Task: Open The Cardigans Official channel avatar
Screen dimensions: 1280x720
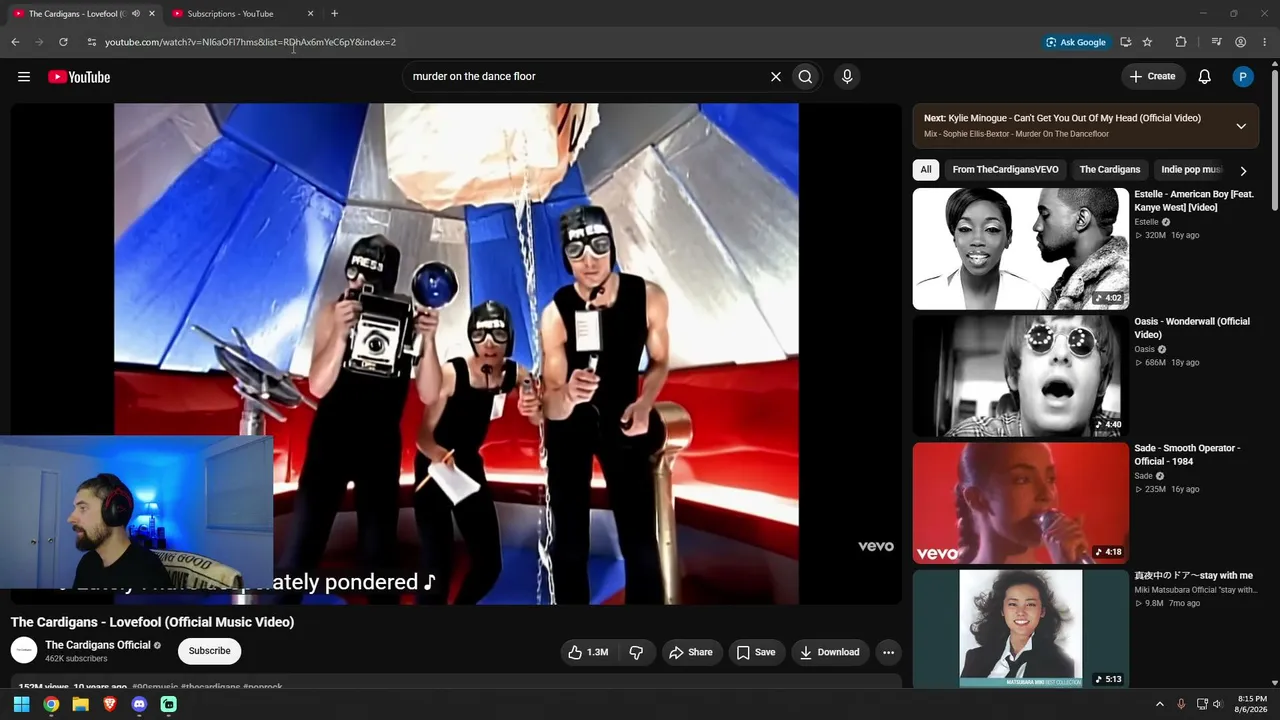Action: (24, 651)
